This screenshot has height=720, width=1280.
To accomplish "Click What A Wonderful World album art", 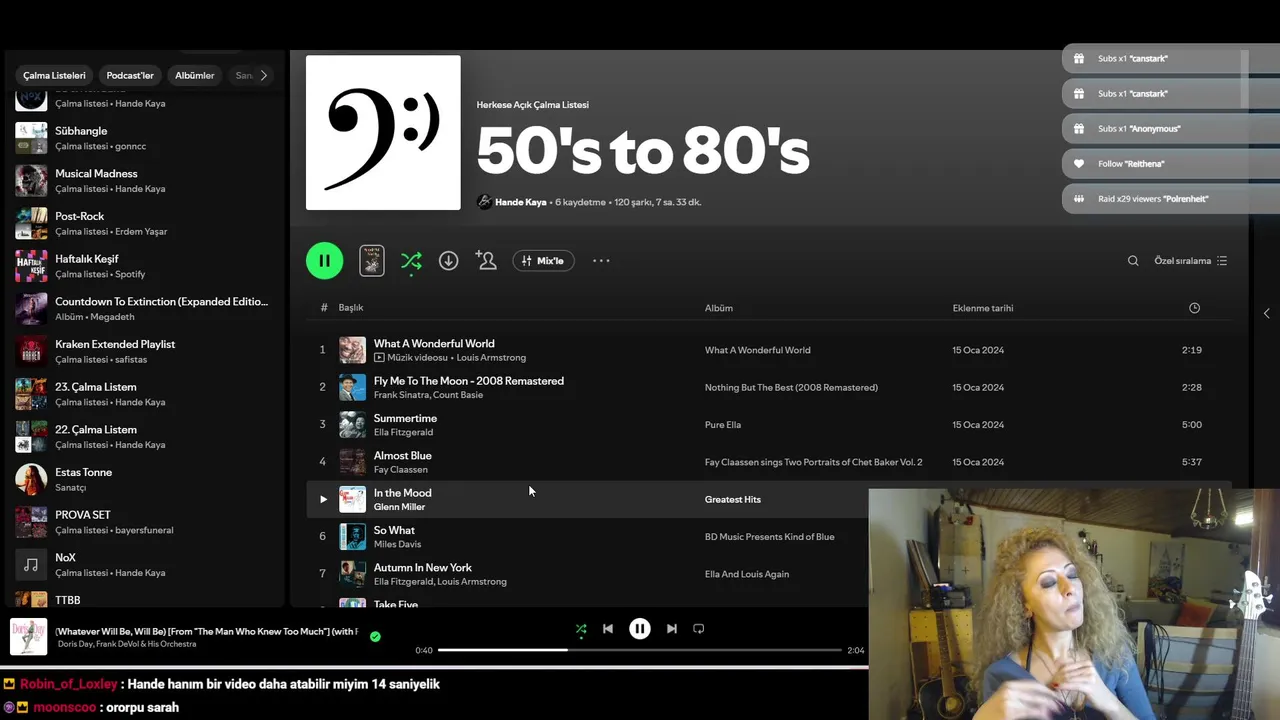I will 352,350.
